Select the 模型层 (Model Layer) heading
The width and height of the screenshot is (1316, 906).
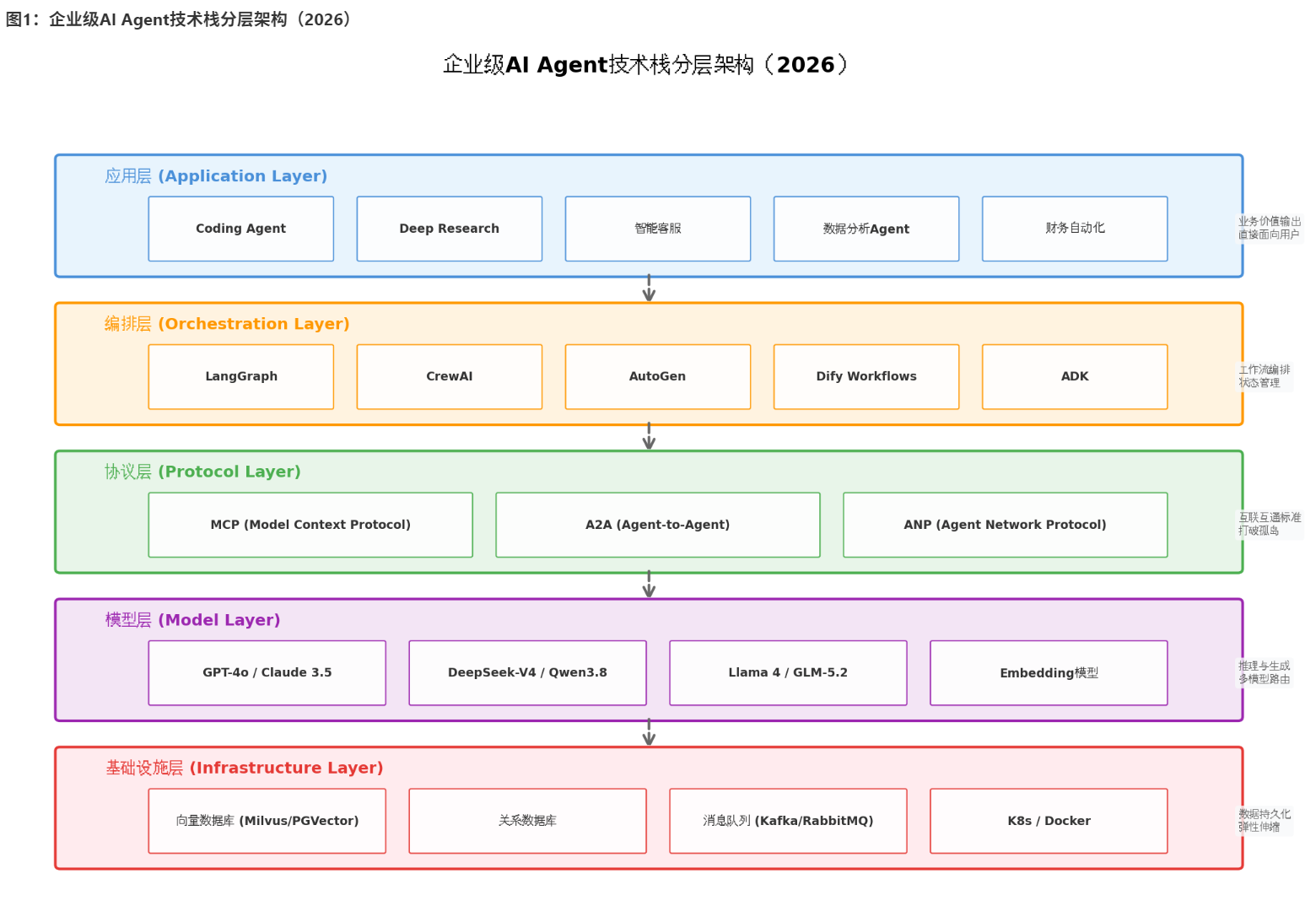[192, 620]
